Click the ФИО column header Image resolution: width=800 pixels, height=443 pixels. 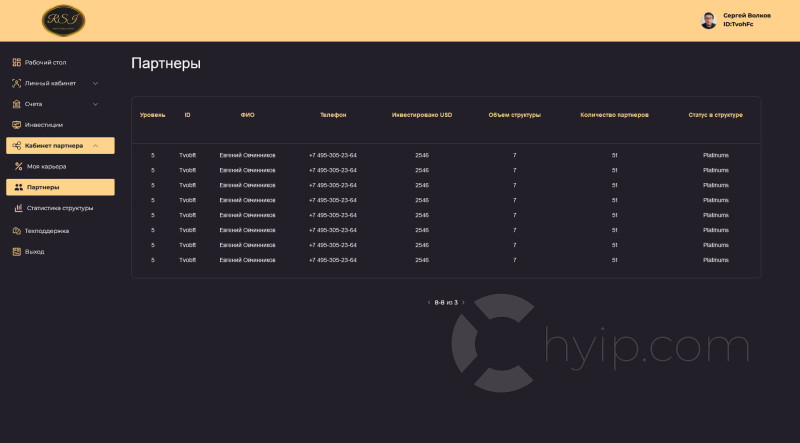click(247, 115)
